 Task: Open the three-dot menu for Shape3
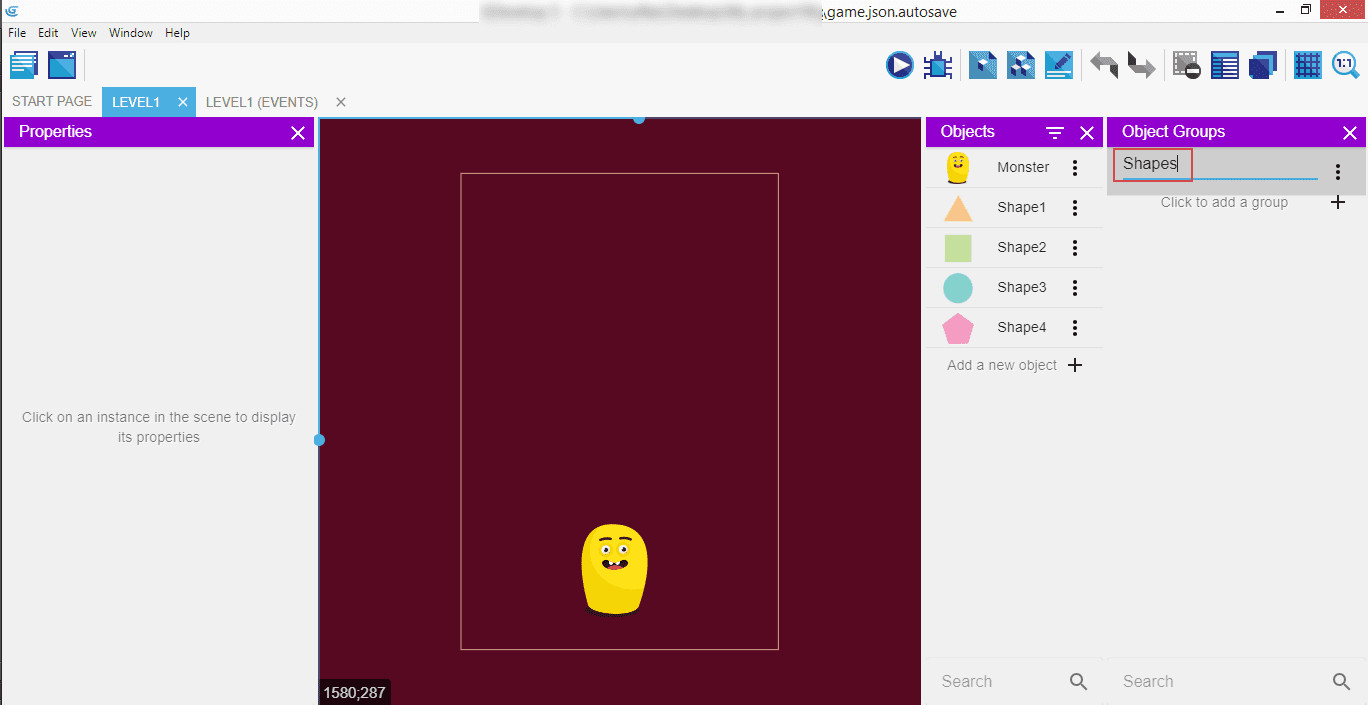coord(1075,288)
